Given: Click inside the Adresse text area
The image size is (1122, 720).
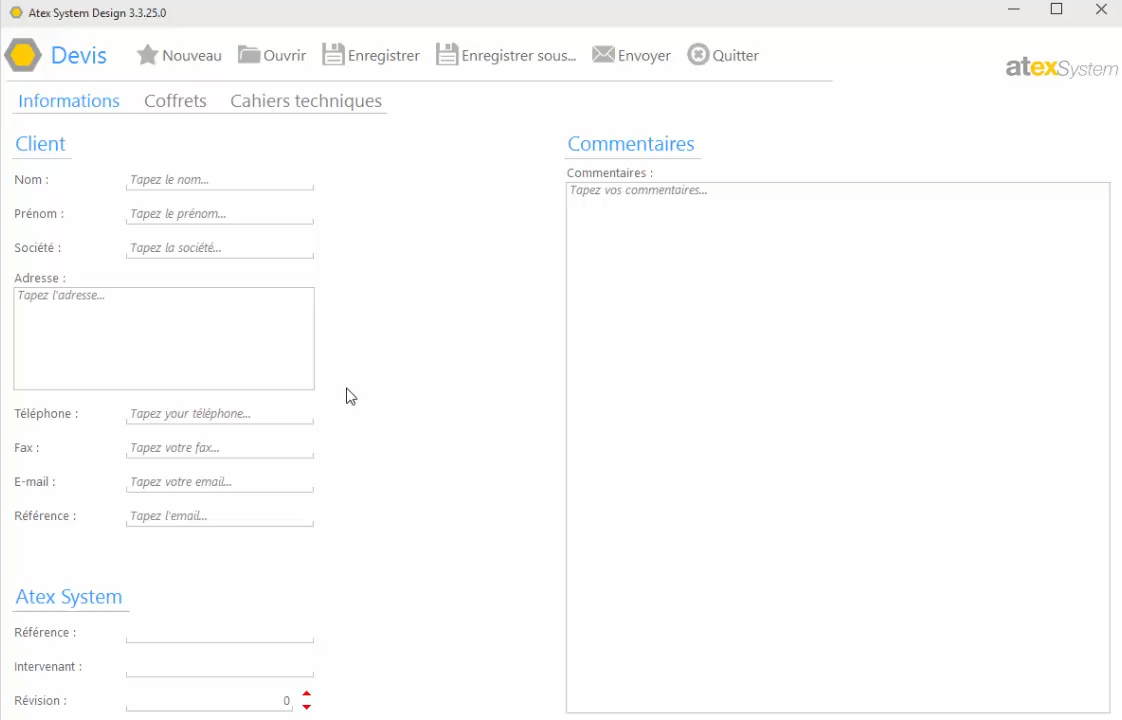Looking at the screenshot, I should coord(164,339).
